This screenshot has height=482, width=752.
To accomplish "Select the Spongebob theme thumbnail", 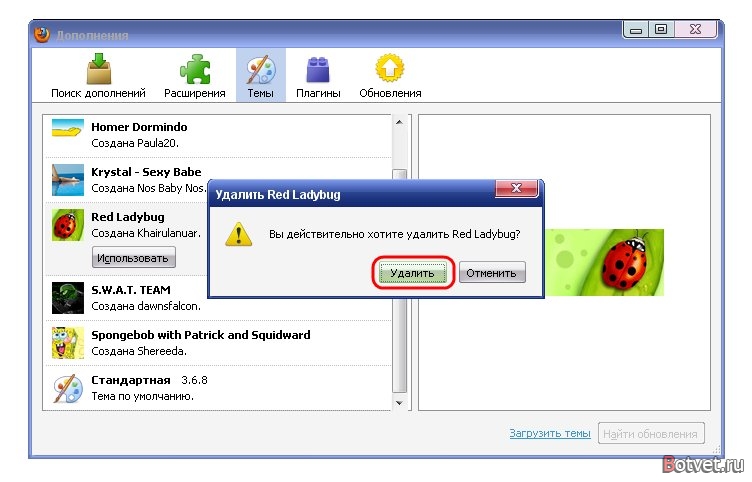I will click(x=68, y=343).
